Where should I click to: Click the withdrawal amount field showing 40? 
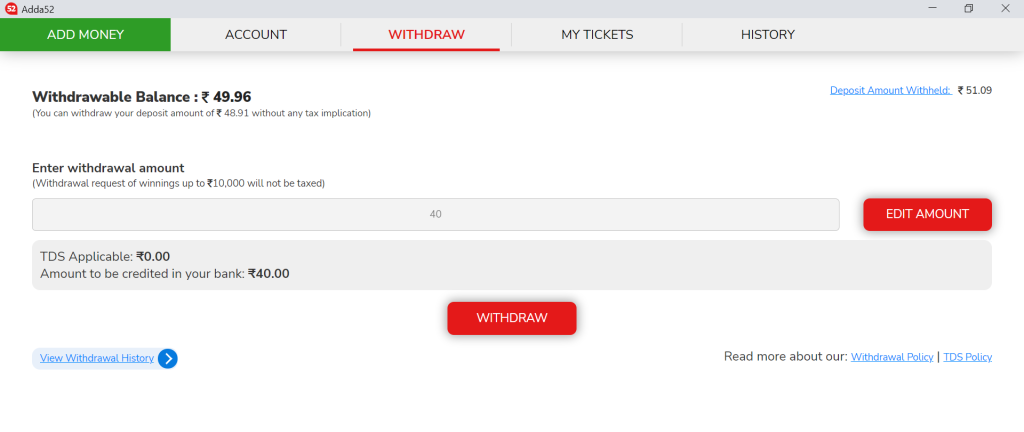[436, 214]
